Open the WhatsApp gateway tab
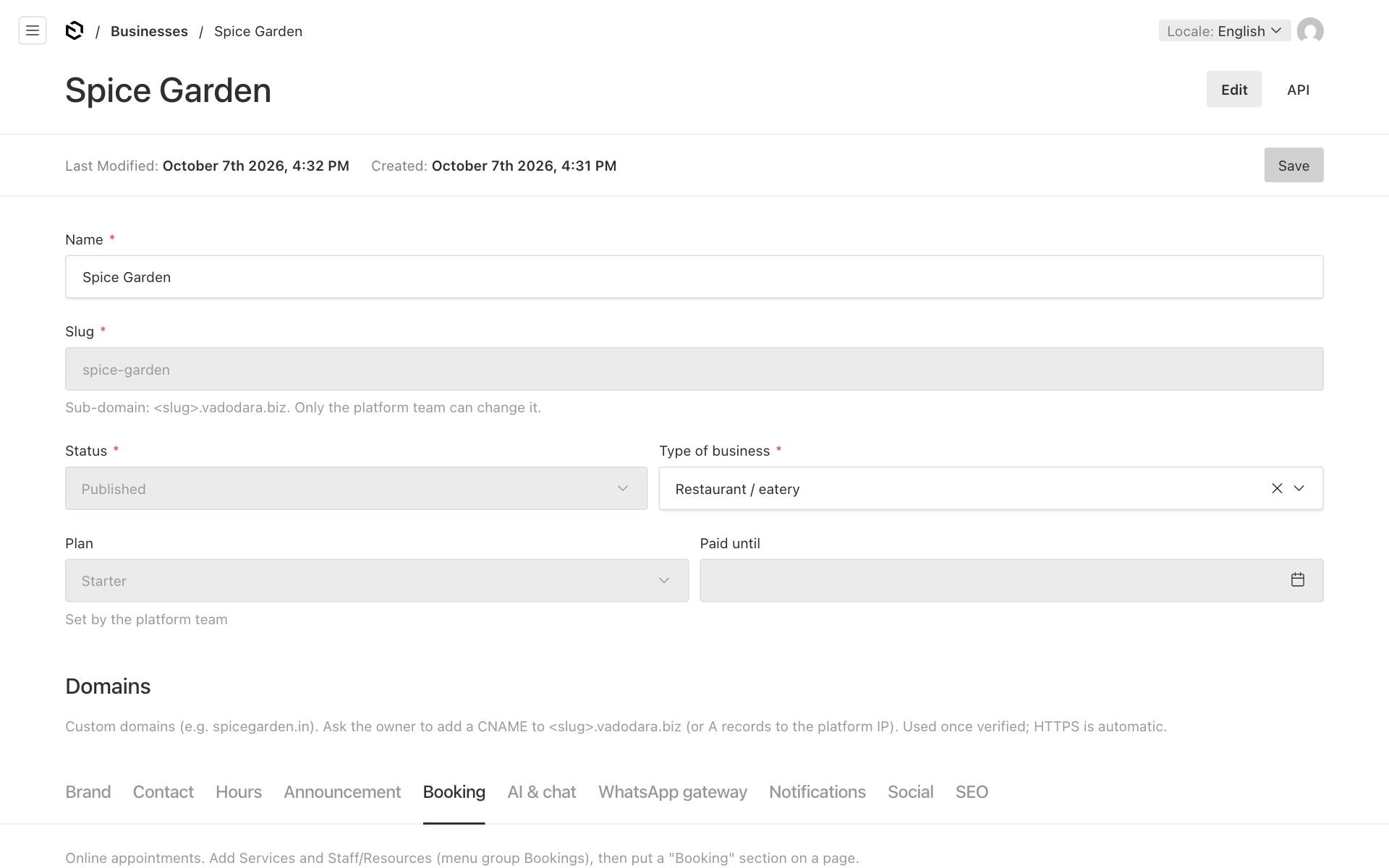Screen dimensions: 1389x868 673,792
